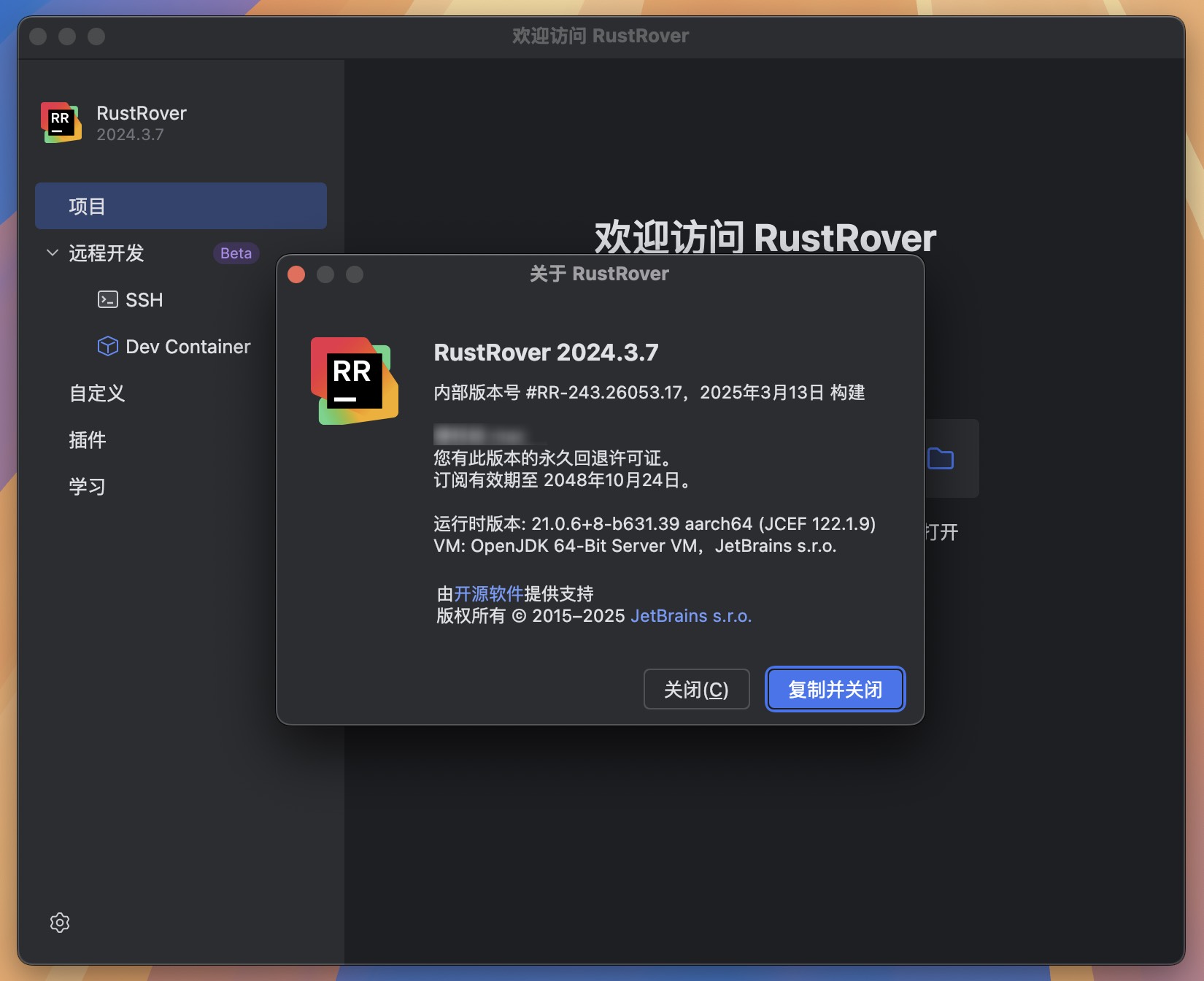Viewport: 1204px width, 981px height.
Task: Click the RustRover 2024.3.7 heading in the dialog
Action: 546,353
